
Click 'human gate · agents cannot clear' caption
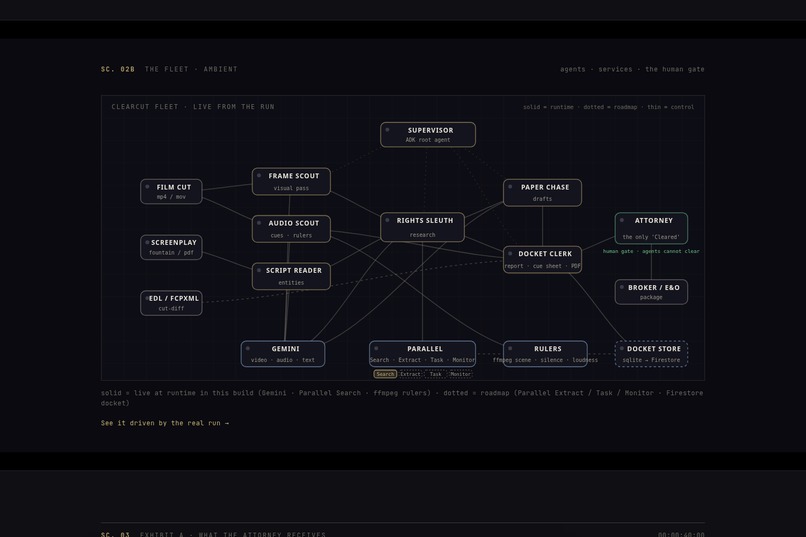coord(651,251)
